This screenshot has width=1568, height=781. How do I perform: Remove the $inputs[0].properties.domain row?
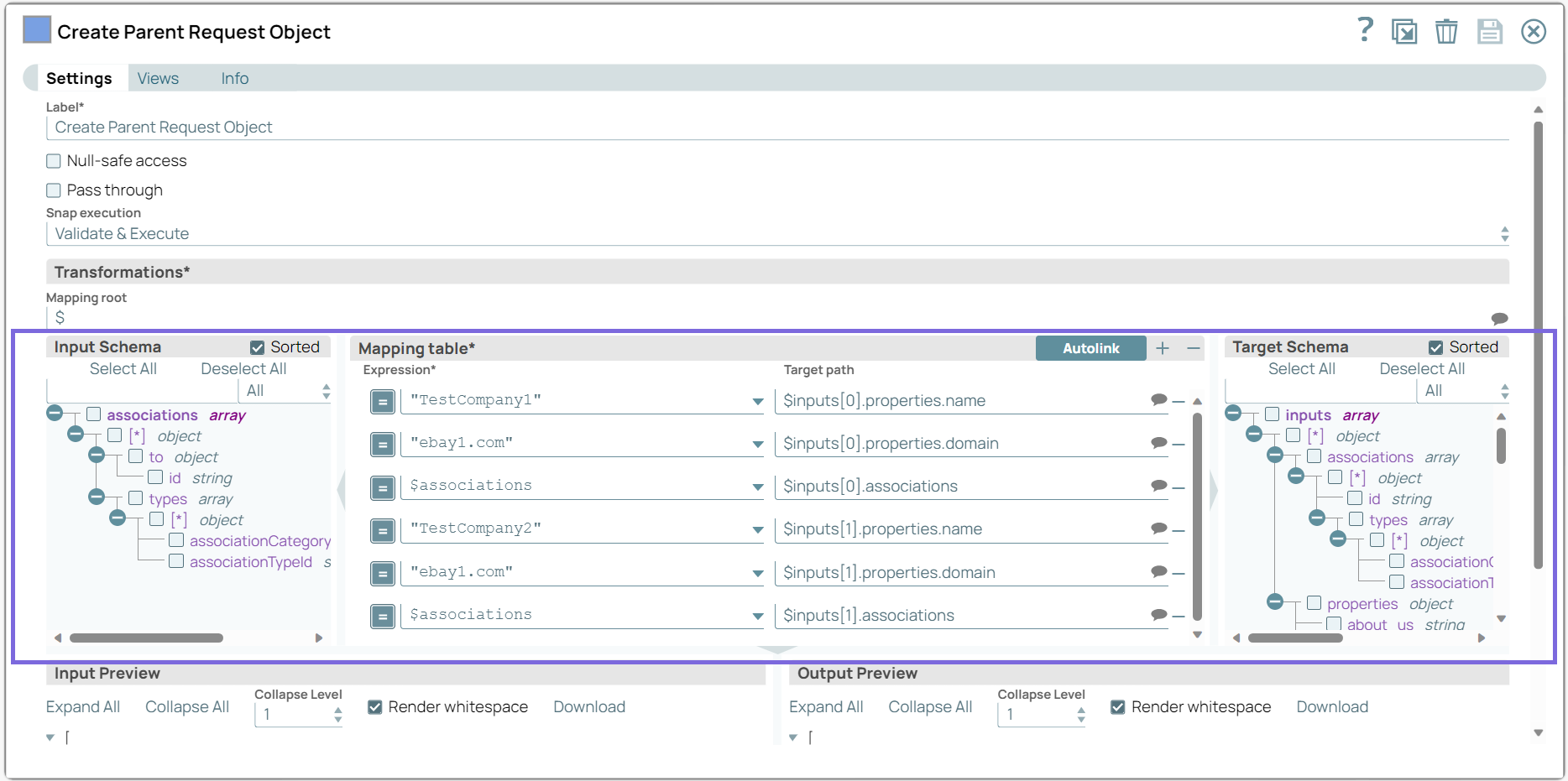[x=1179, y=444]
